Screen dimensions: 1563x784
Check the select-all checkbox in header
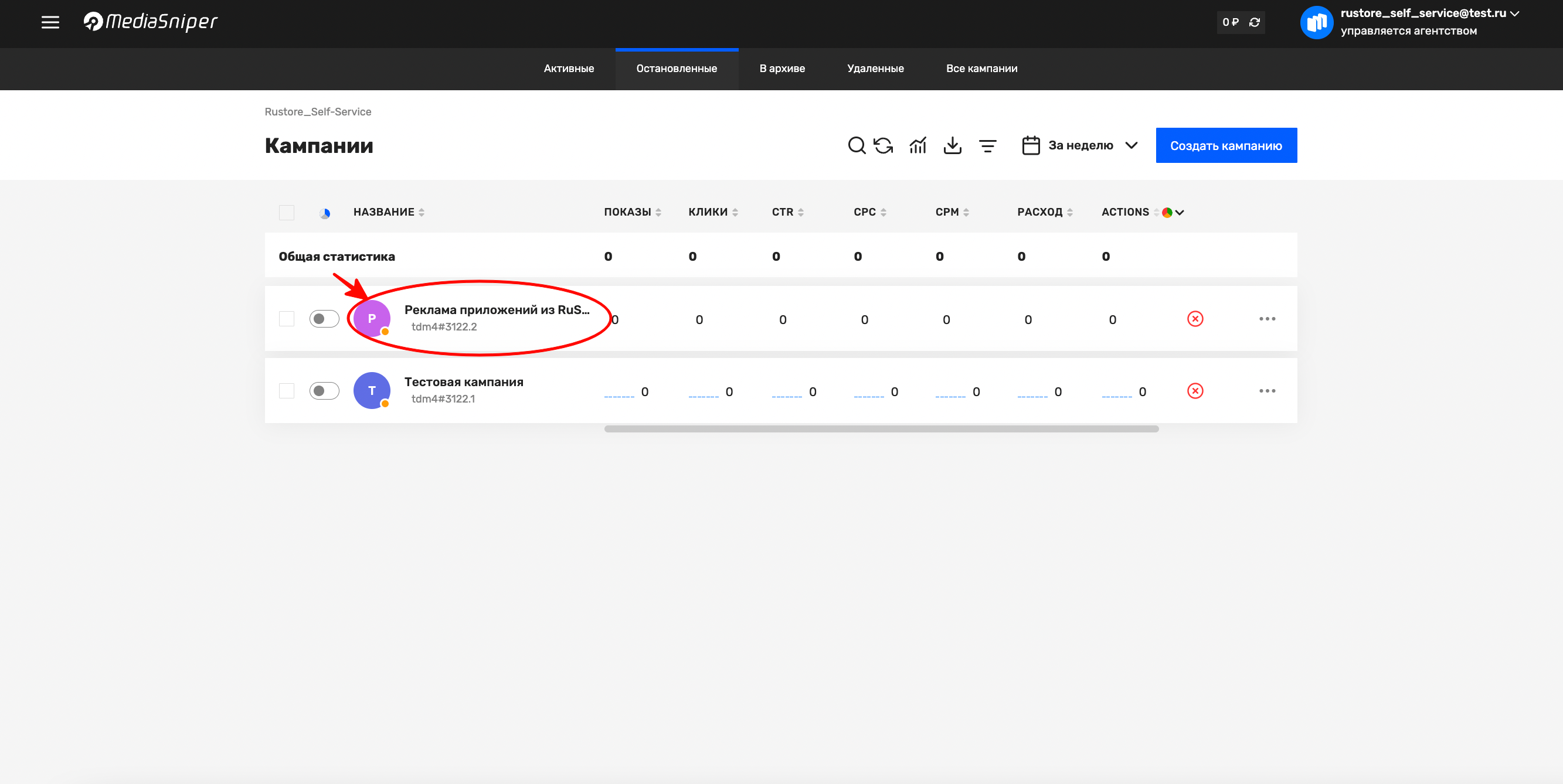point(286,212)
